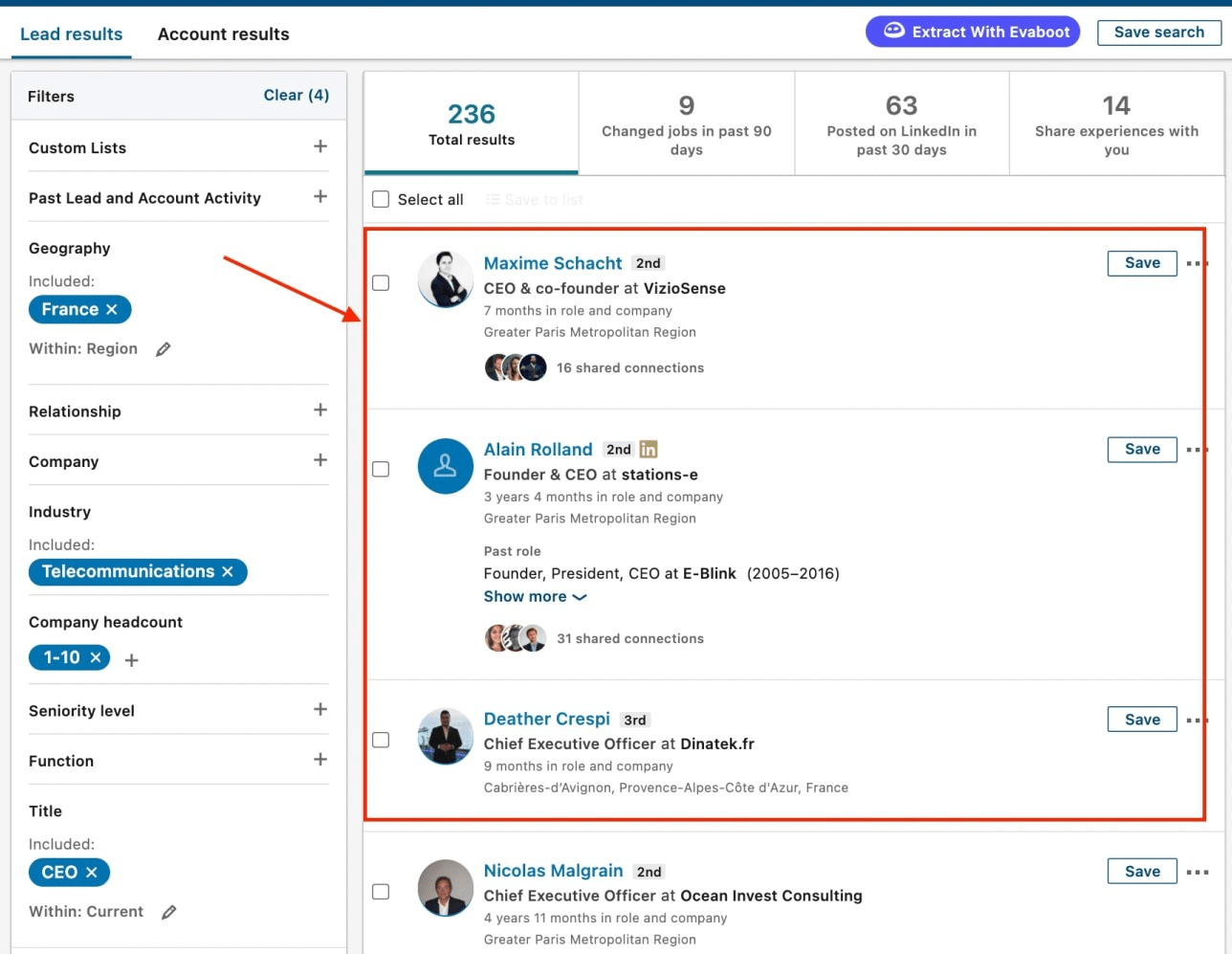Show more past roles for Alain Rolland
This screenshot has width=1232, height=954.
click(535, 596)
